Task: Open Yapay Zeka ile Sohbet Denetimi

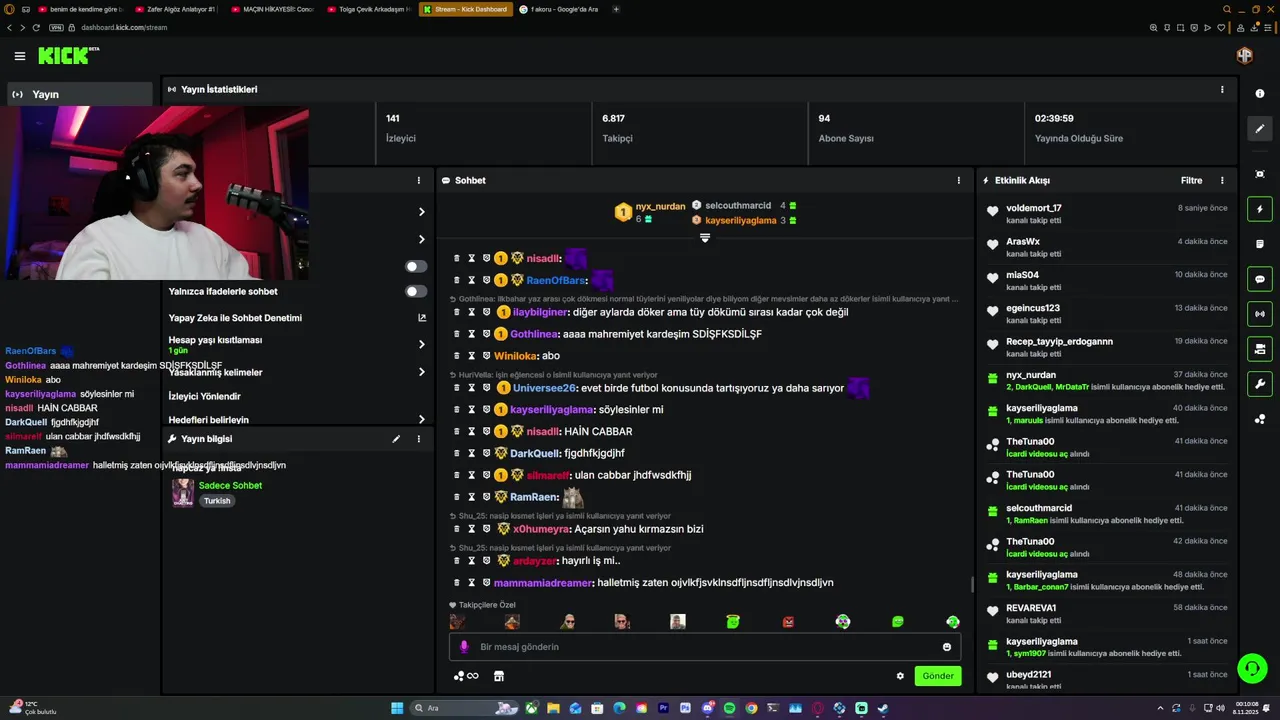Action: [235, 318]
